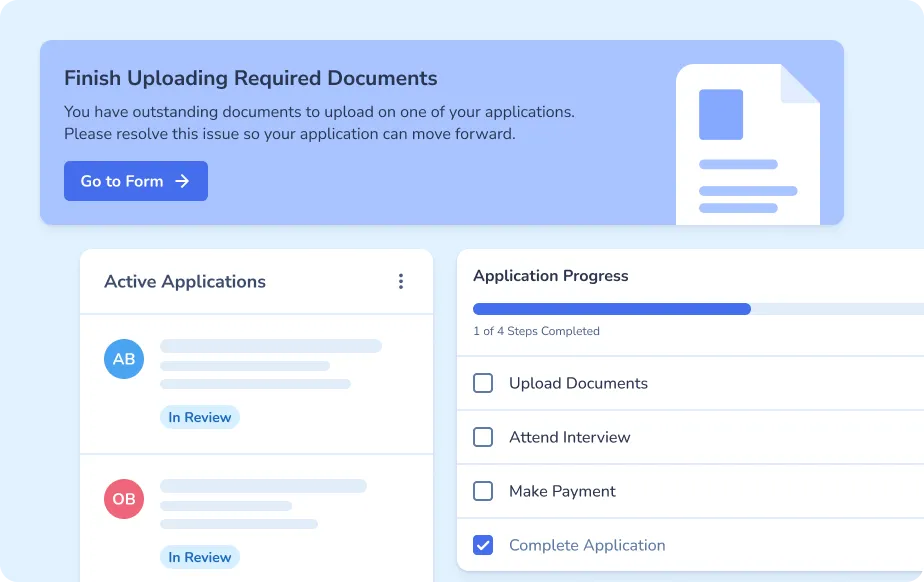Open the AB application's placeholder details
Viewport: 924px width, 582px height.
tap(270, 365)
